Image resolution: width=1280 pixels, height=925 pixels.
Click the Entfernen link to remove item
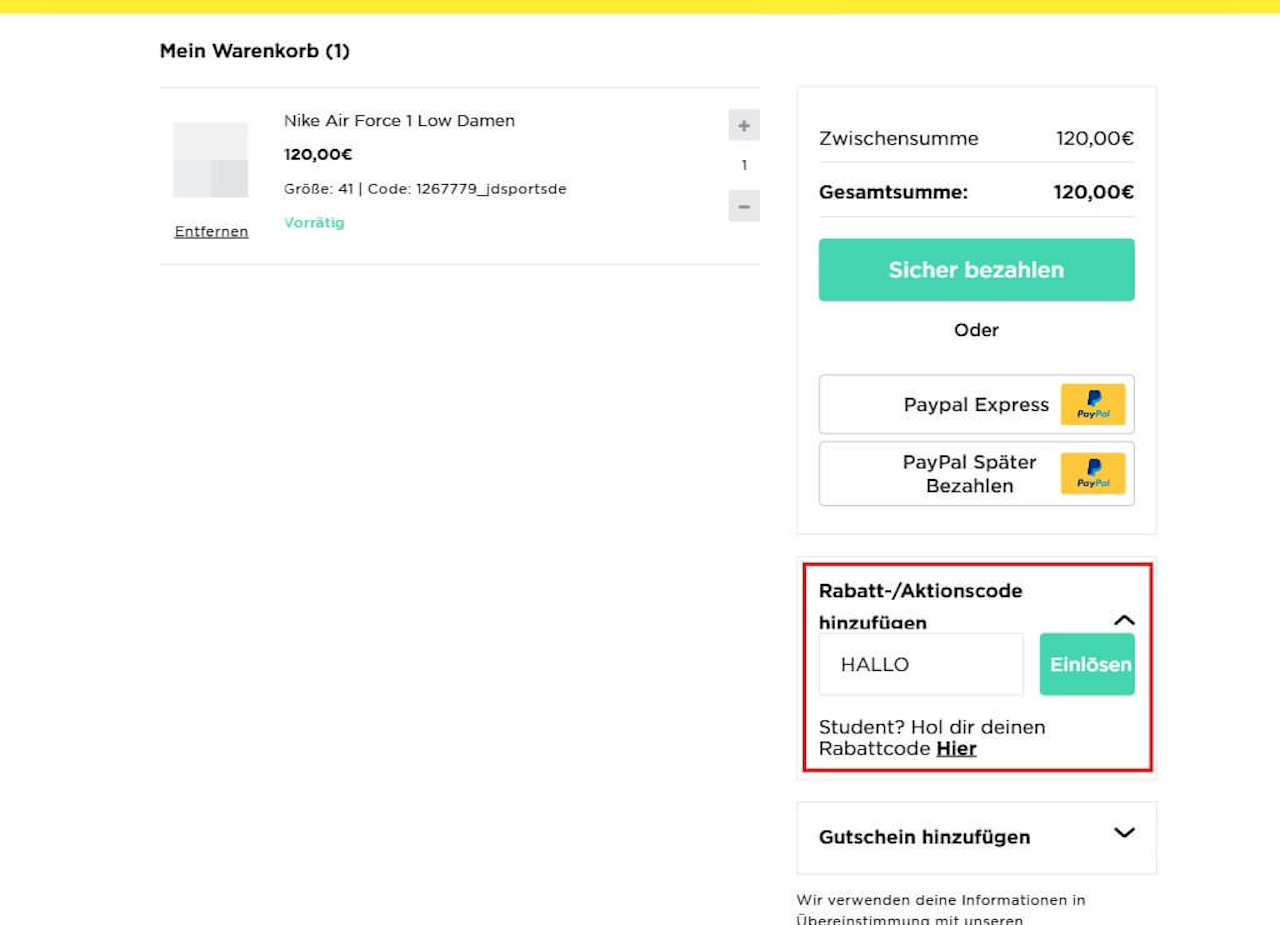[x=211, y=232]
